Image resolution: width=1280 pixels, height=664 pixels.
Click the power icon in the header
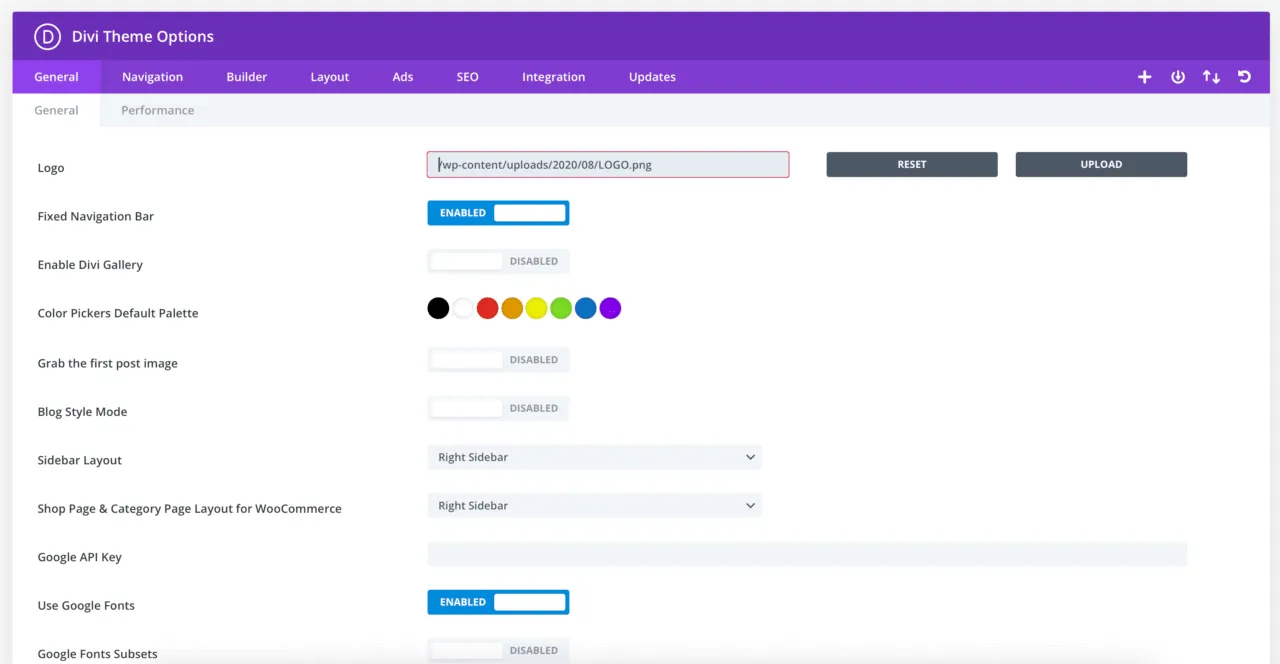[1178, 77]
